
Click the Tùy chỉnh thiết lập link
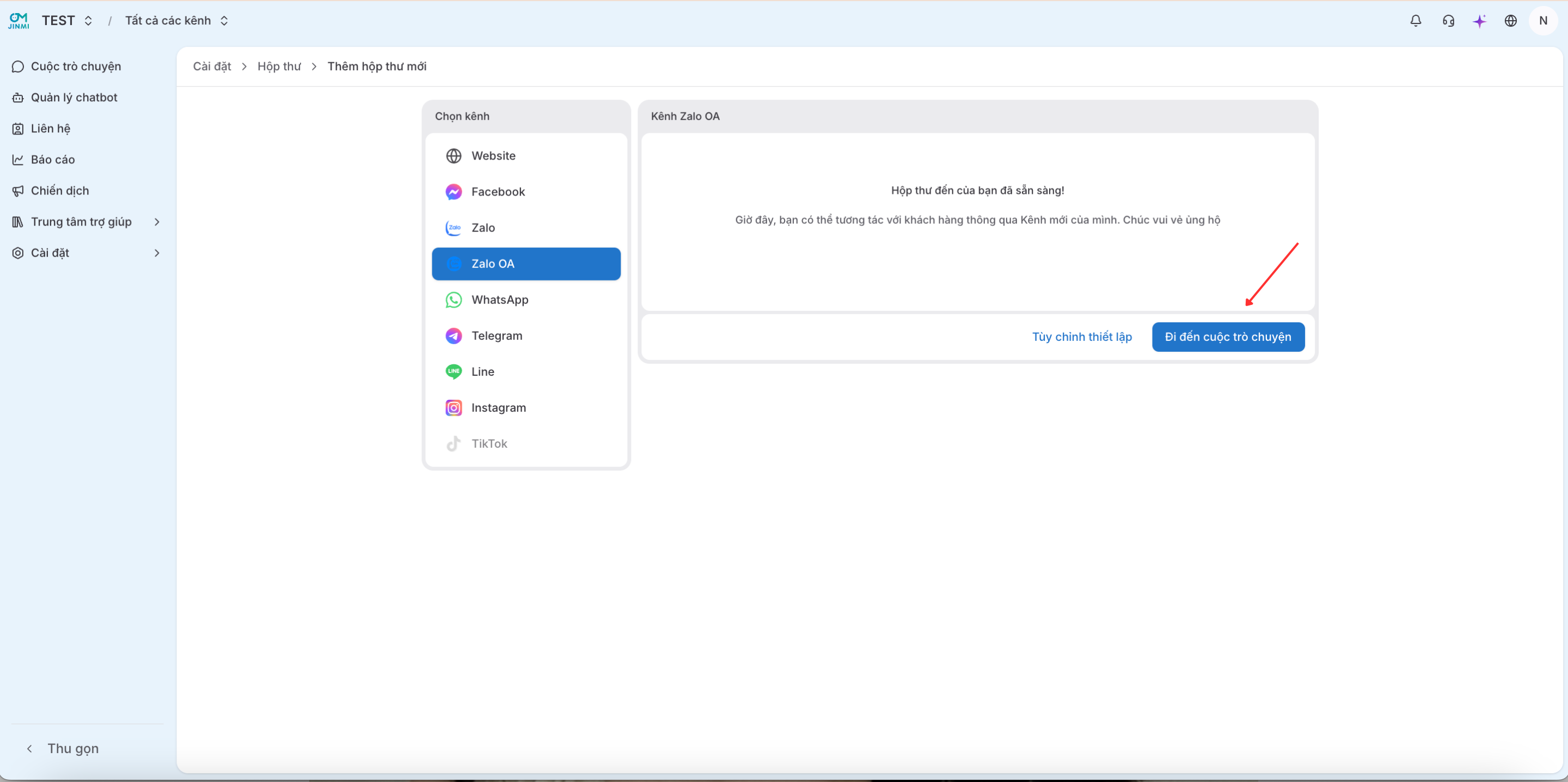pyautogui.click(x=1082, y=337)
